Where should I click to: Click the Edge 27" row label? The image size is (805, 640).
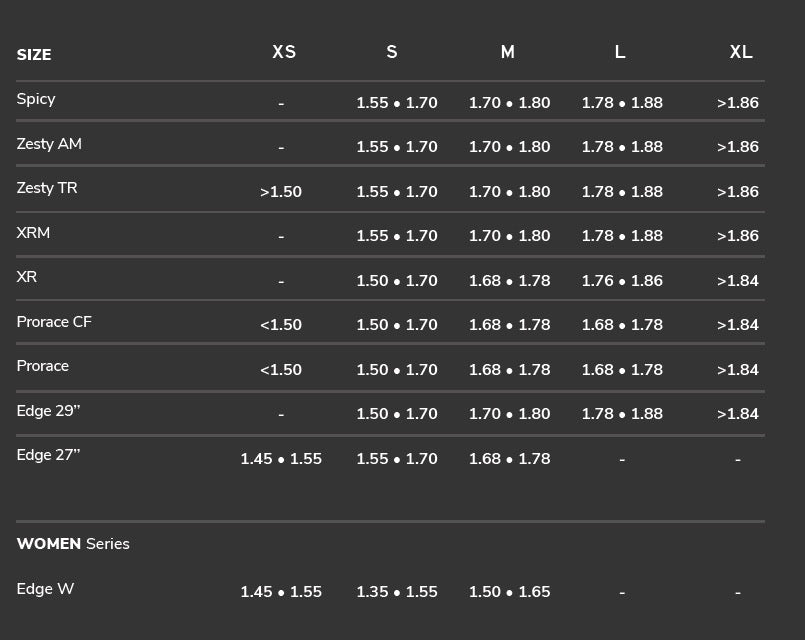48,455
